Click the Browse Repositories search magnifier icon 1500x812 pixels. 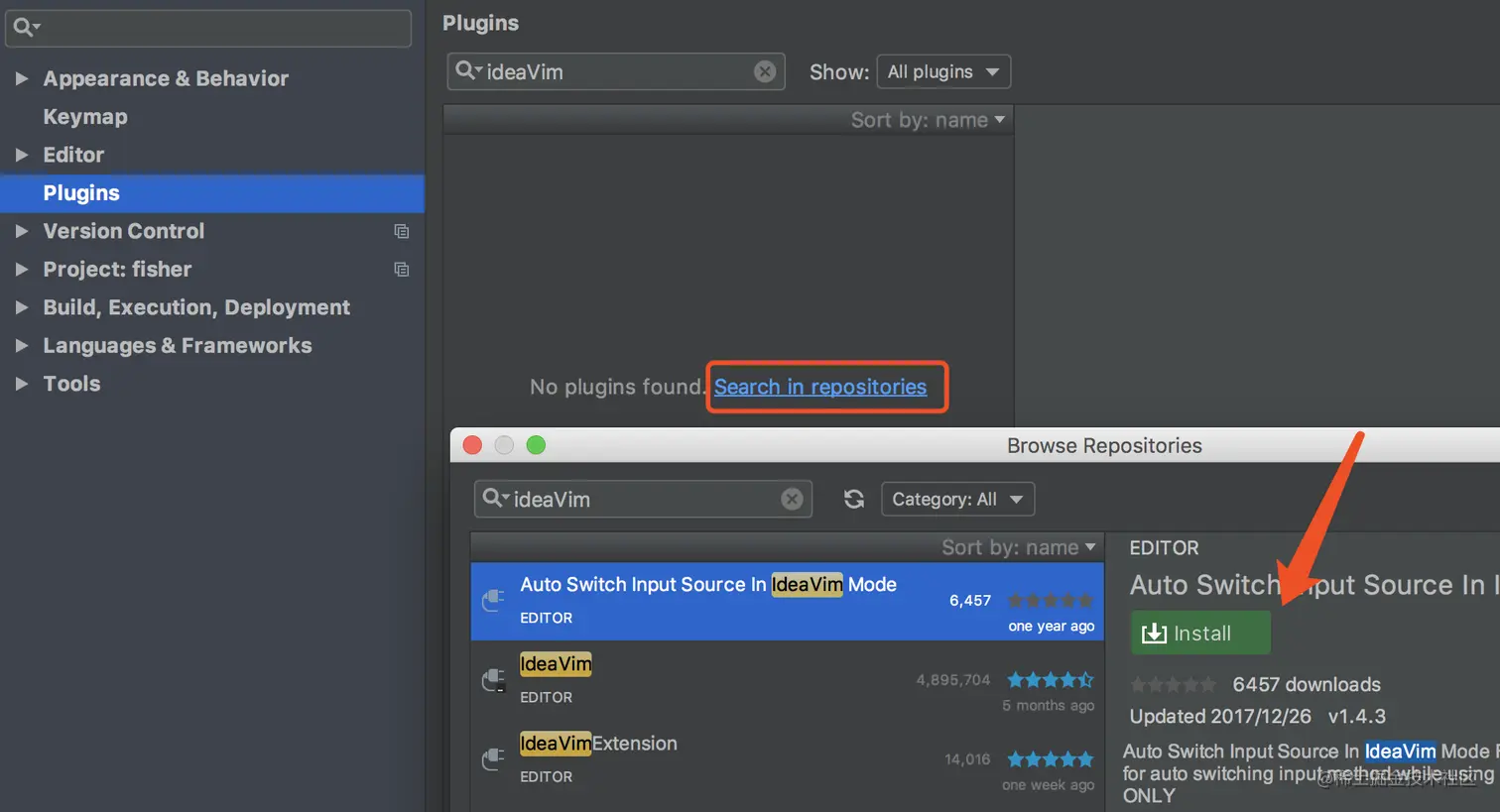click(x=495, y=498)
